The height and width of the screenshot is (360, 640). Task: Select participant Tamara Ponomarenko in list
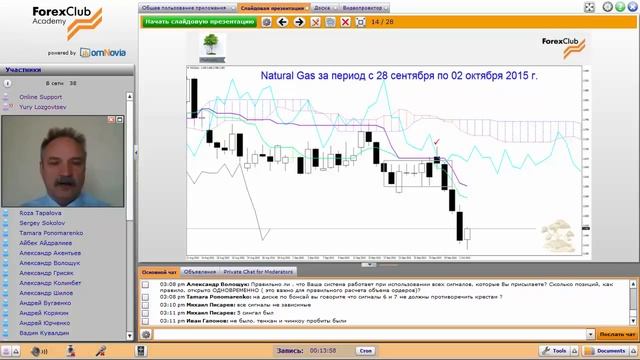pyautogui.click(x=51, y=233)
